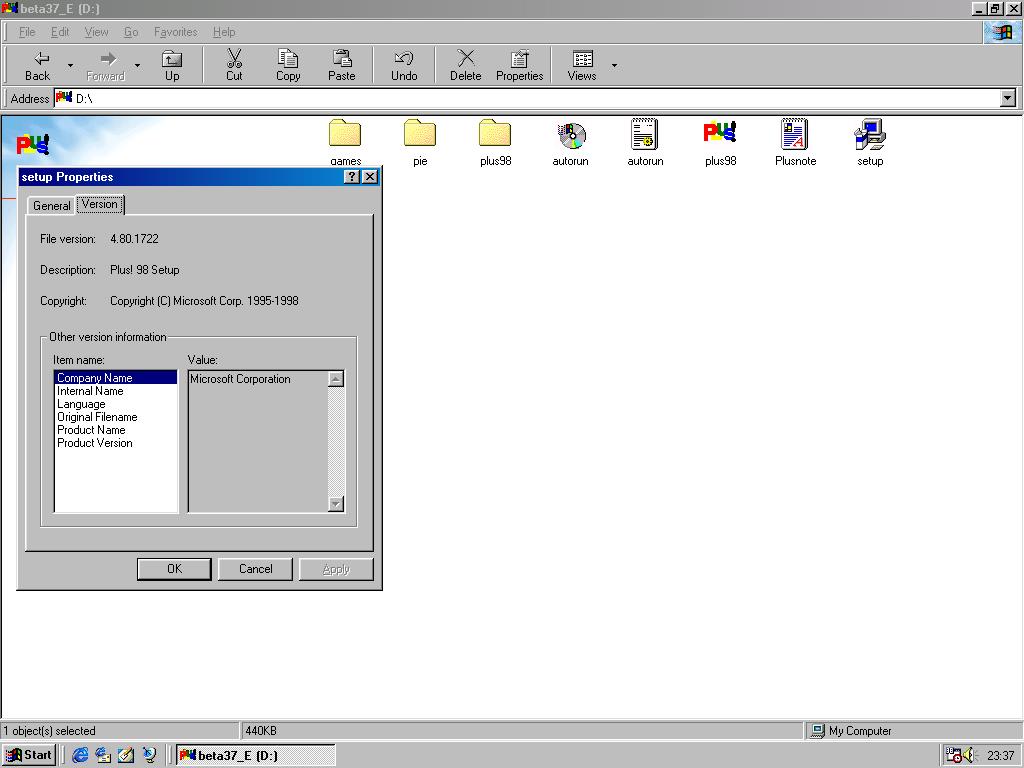Open the Back history dropdown arrow

(71, 65)
